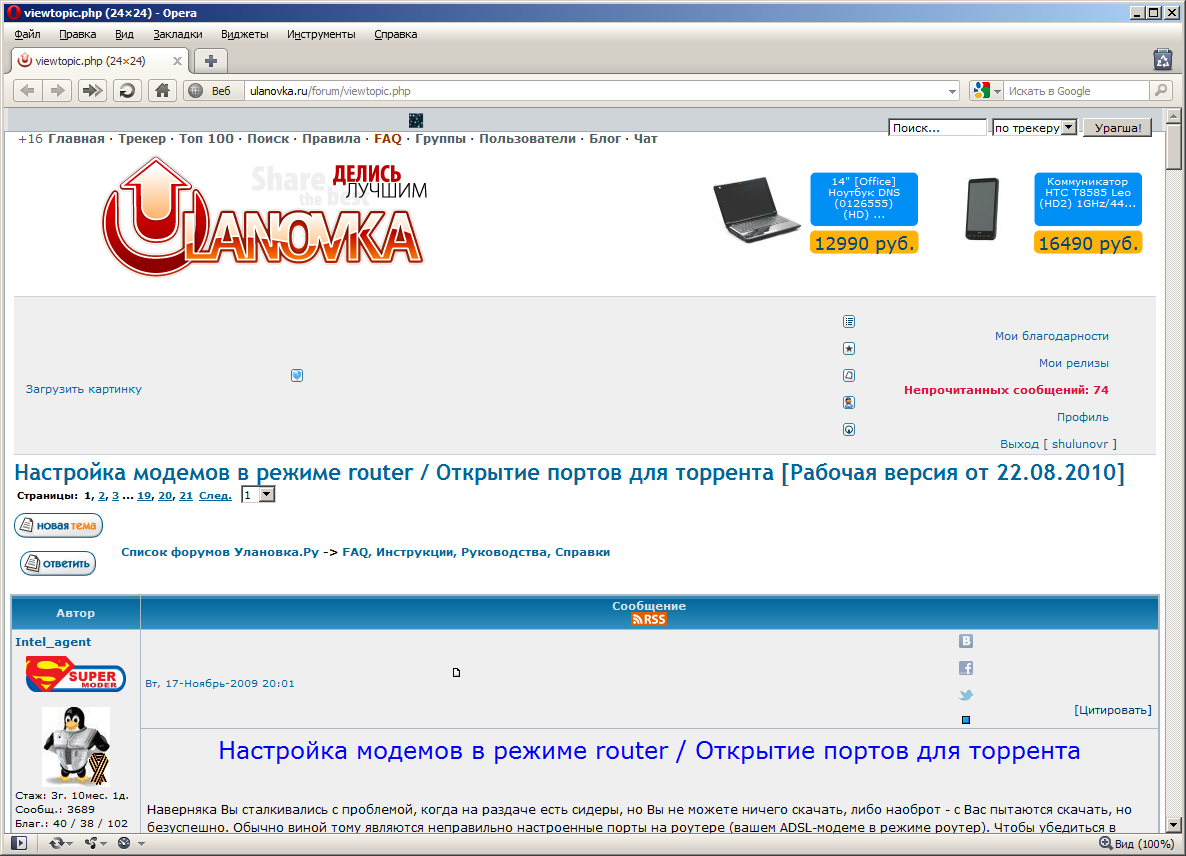Open the Правка menu
The width and height of the screenshot is (1186, 856).
coord(78,34)
